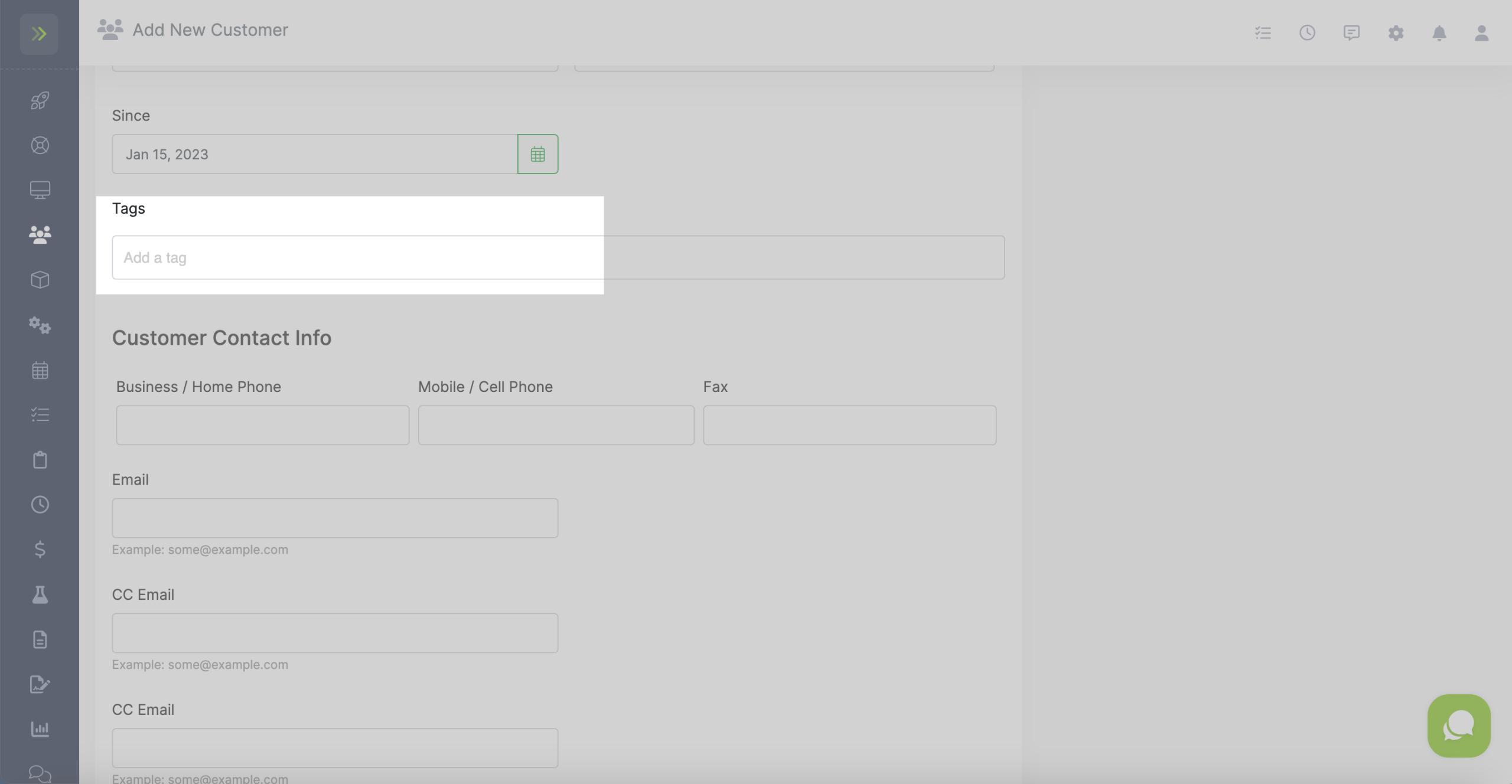
Task: Click the Since date field
Action: (315, 154)
